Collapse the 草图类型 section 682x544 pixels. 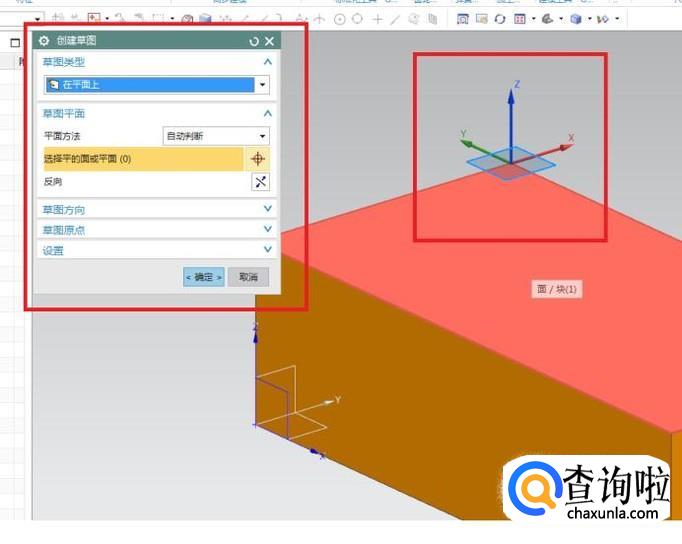[267, 62]
